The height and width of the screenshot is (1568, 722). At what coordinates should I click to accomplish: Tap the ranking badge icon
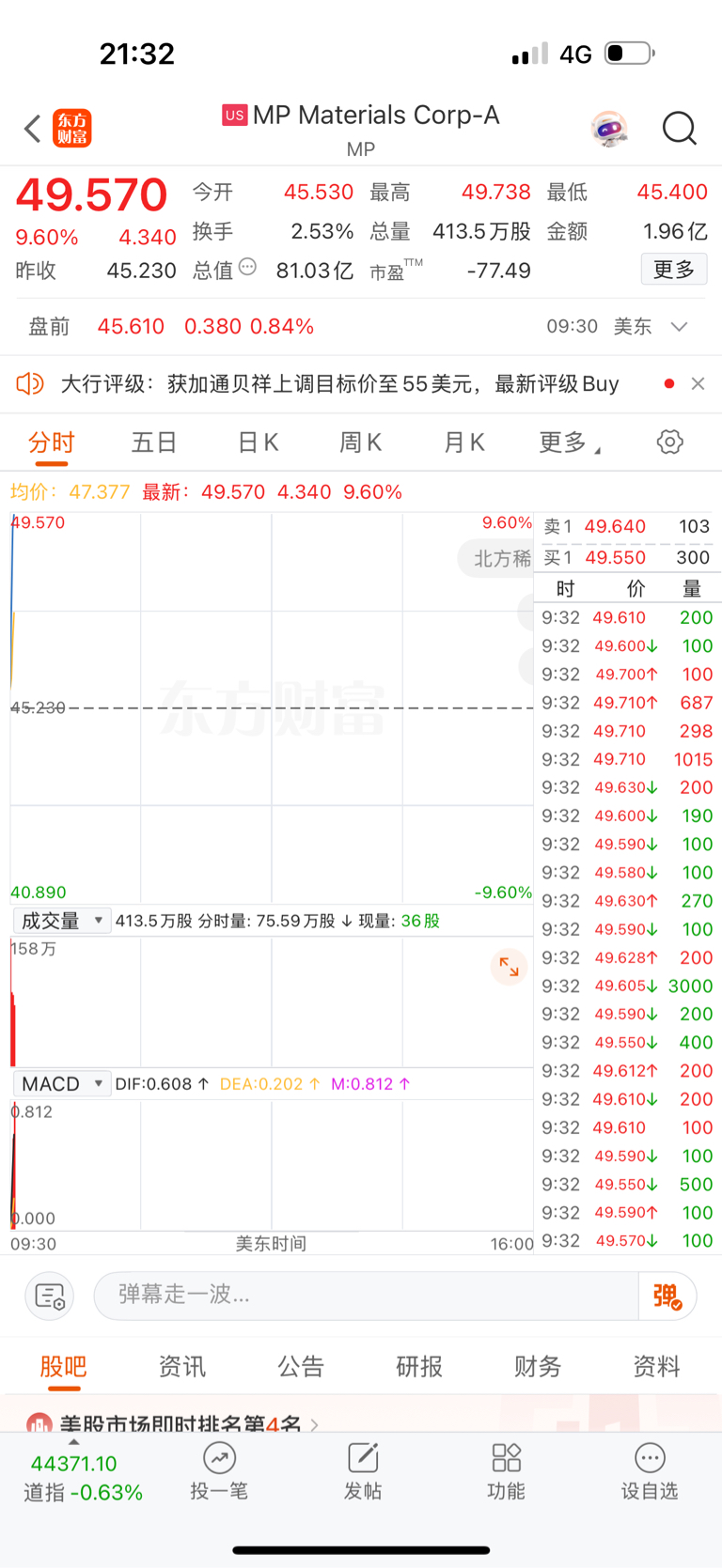(x=39, y=1423)
